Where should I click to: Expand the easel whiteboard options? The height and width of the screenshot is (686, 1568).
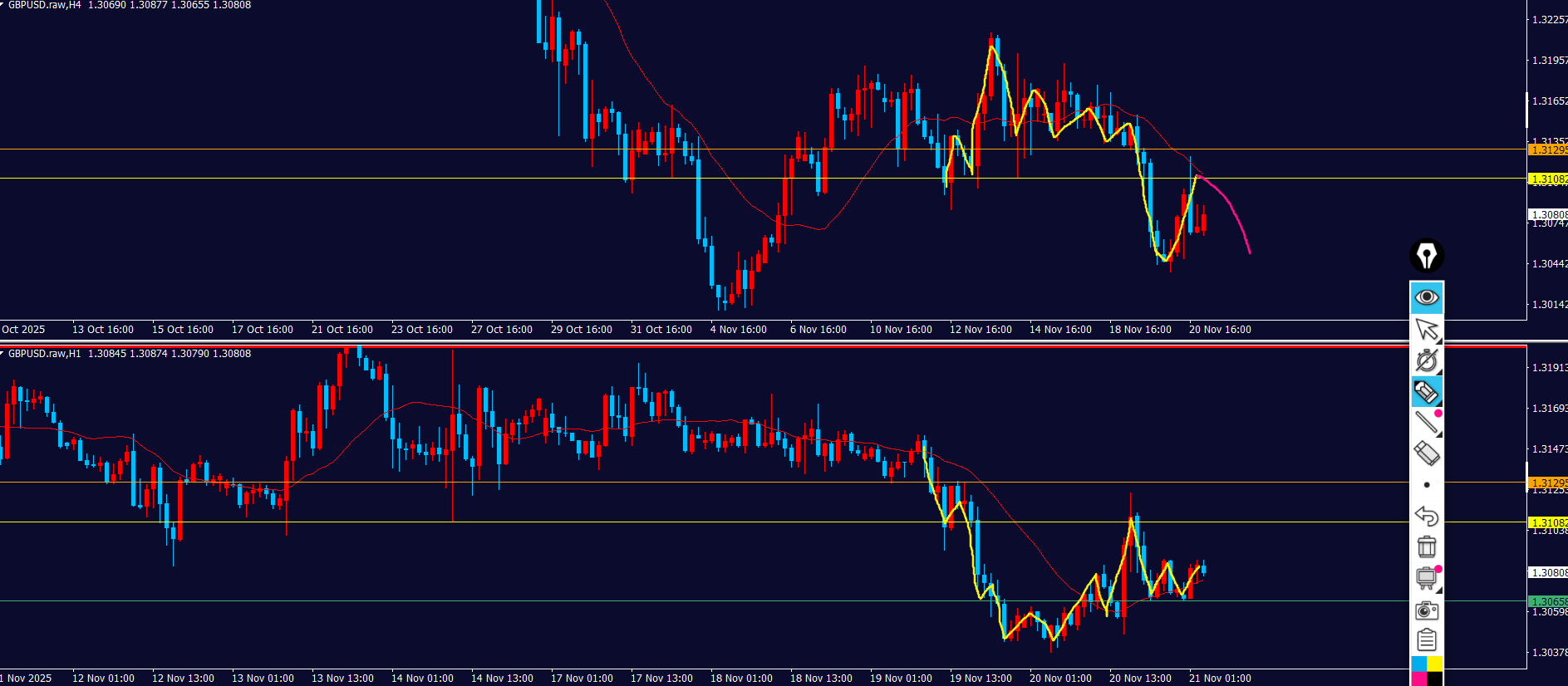click(1426, 578)
